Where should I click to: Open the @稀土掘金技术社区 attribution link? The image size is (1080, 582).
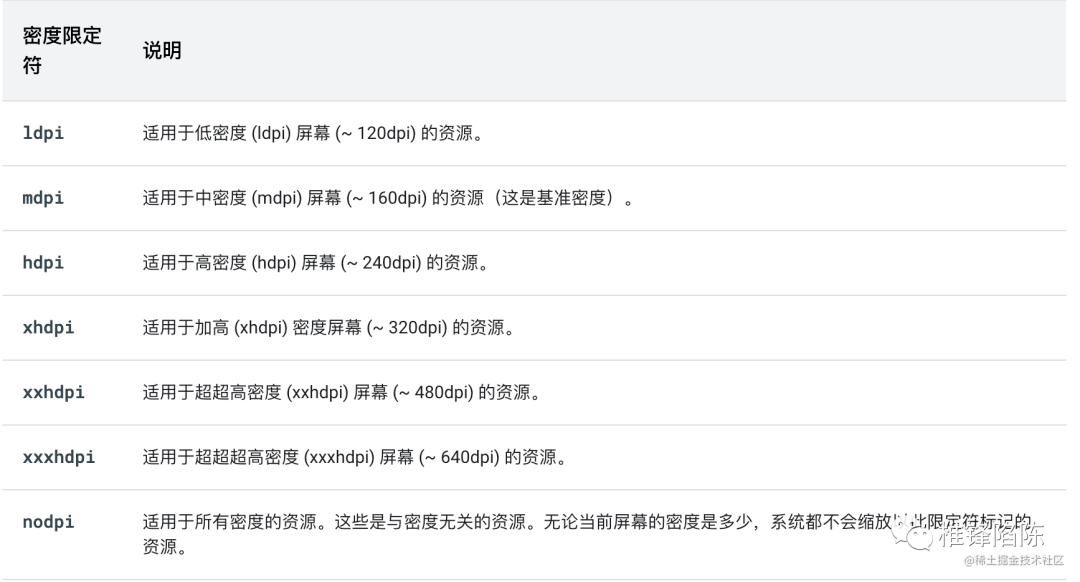click(x=1016, y=559)
